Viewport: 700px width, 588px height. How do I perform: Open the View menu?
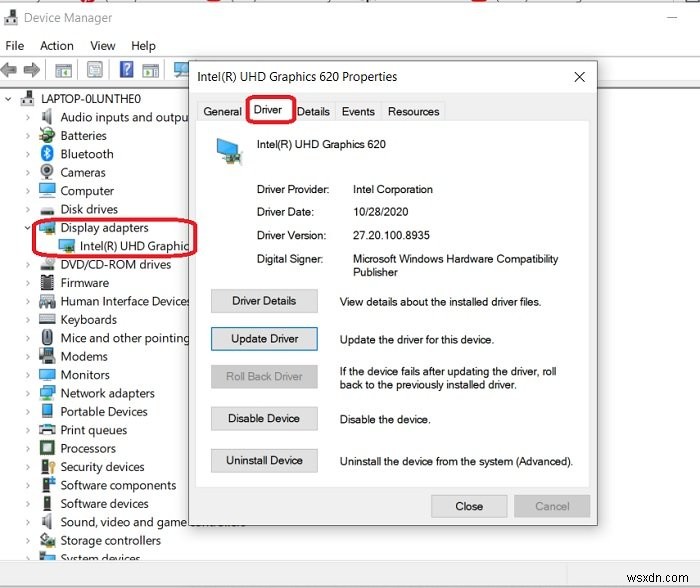pyautogui.click(x=103, y=46)
